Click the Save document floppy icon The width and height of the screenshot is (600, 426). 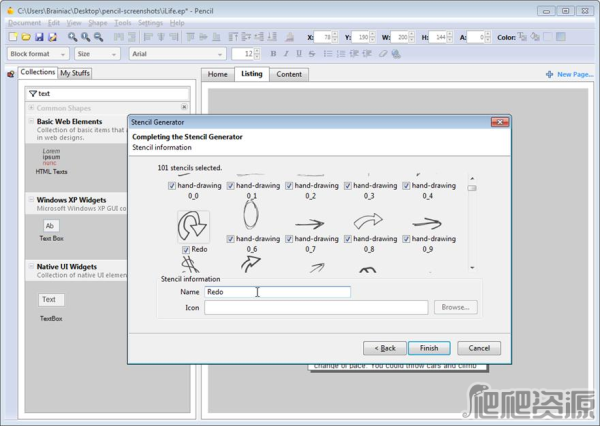click(38, 37)
